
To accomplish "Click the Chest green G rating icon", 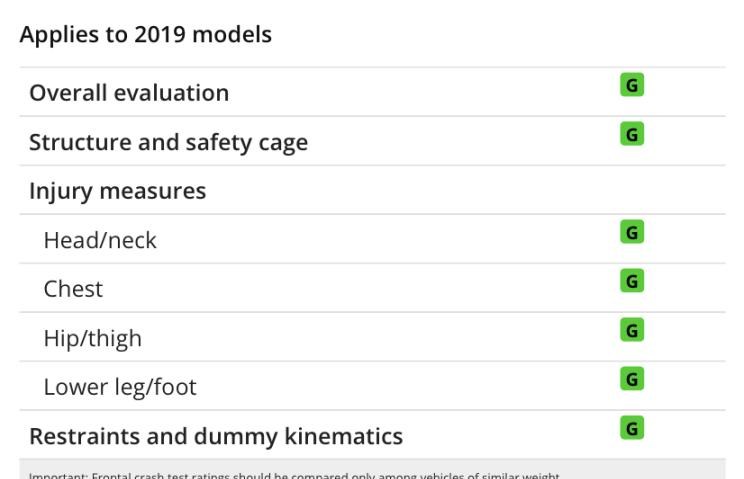I will 632,281.
